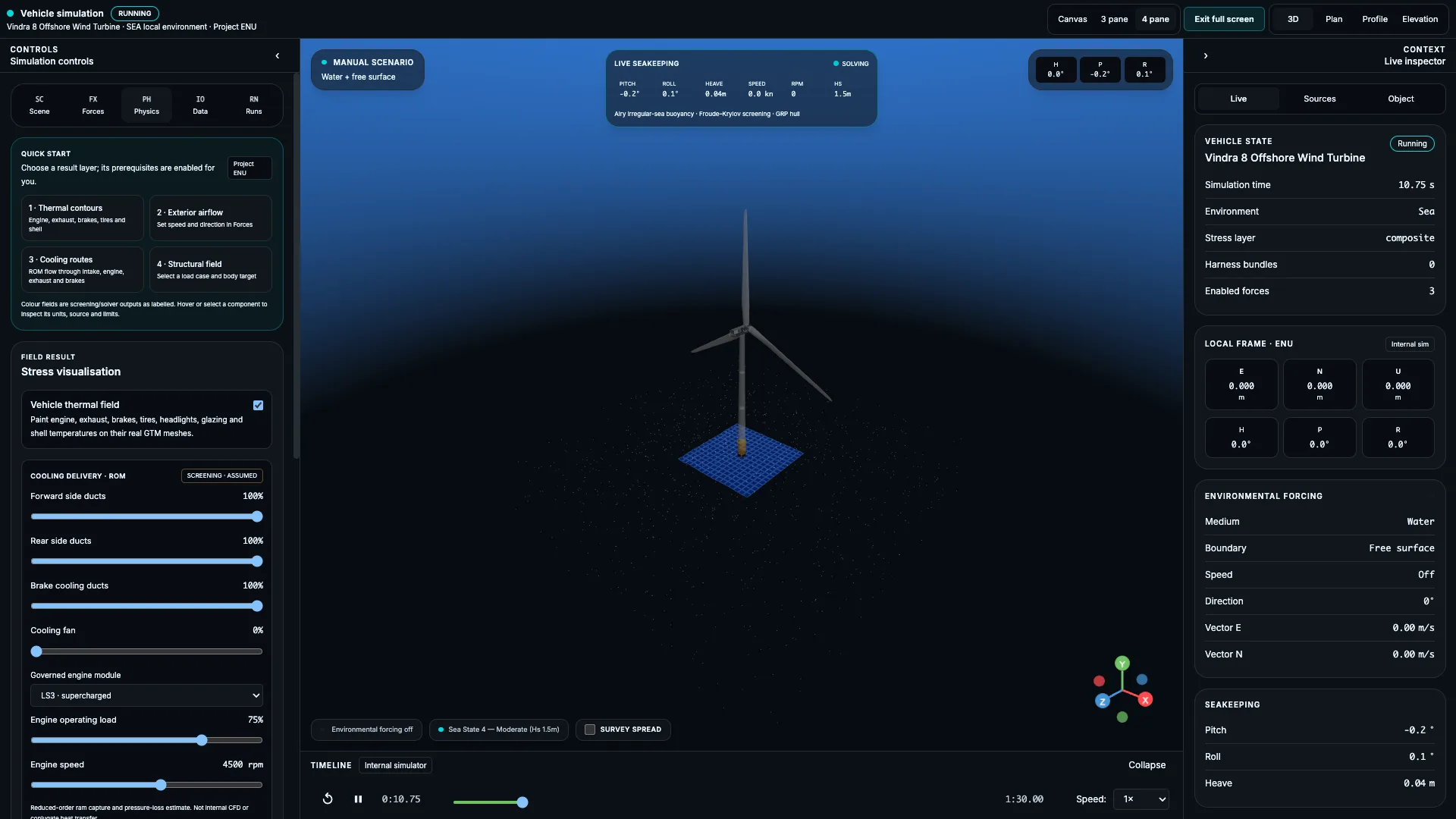The image size is (1456, 819).
Task: Restart the timeline with the reset icon
Action: (x=328, y=799)
